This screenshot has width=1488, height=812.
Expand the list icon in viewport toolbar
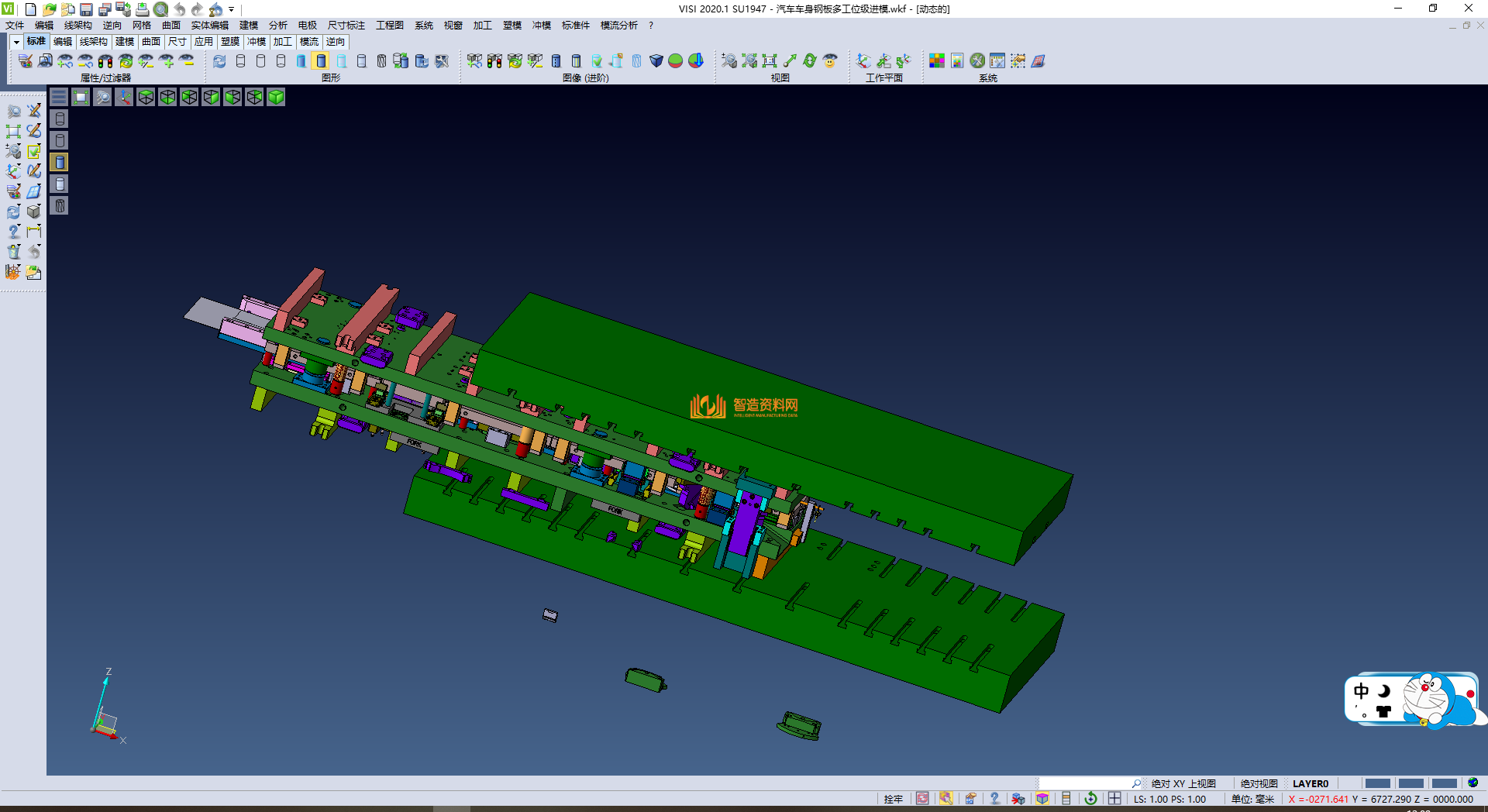tap(59, 97)
